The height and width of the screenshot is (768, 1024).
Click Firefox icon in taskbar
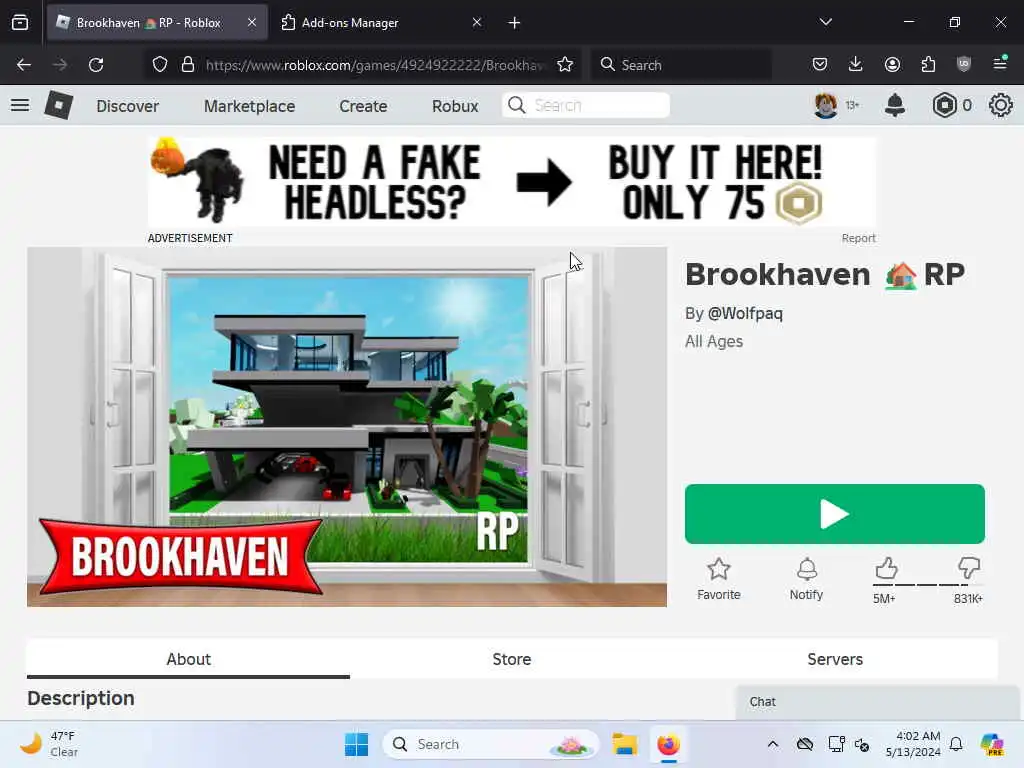668,744
